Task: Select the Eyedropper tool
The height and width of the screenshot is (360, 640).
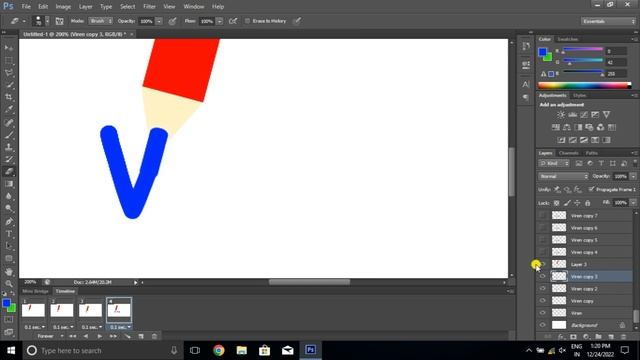Action: point(9,109)
